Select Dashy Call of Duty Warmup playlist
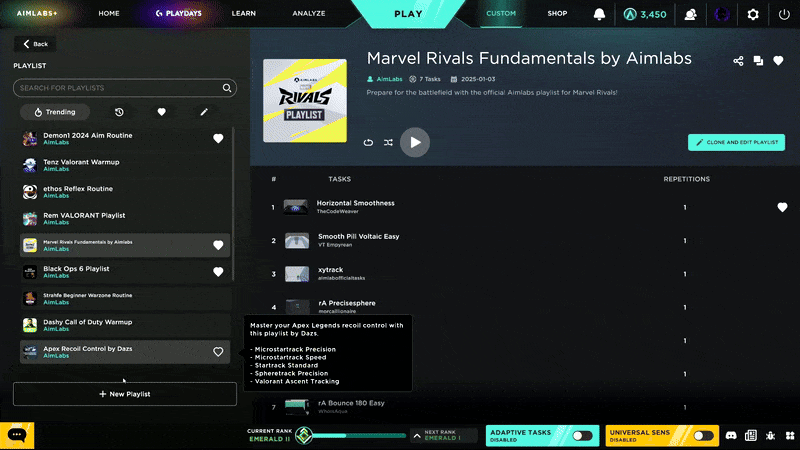The width and height of the screenshot is (800, 450). tap(124, 325)
